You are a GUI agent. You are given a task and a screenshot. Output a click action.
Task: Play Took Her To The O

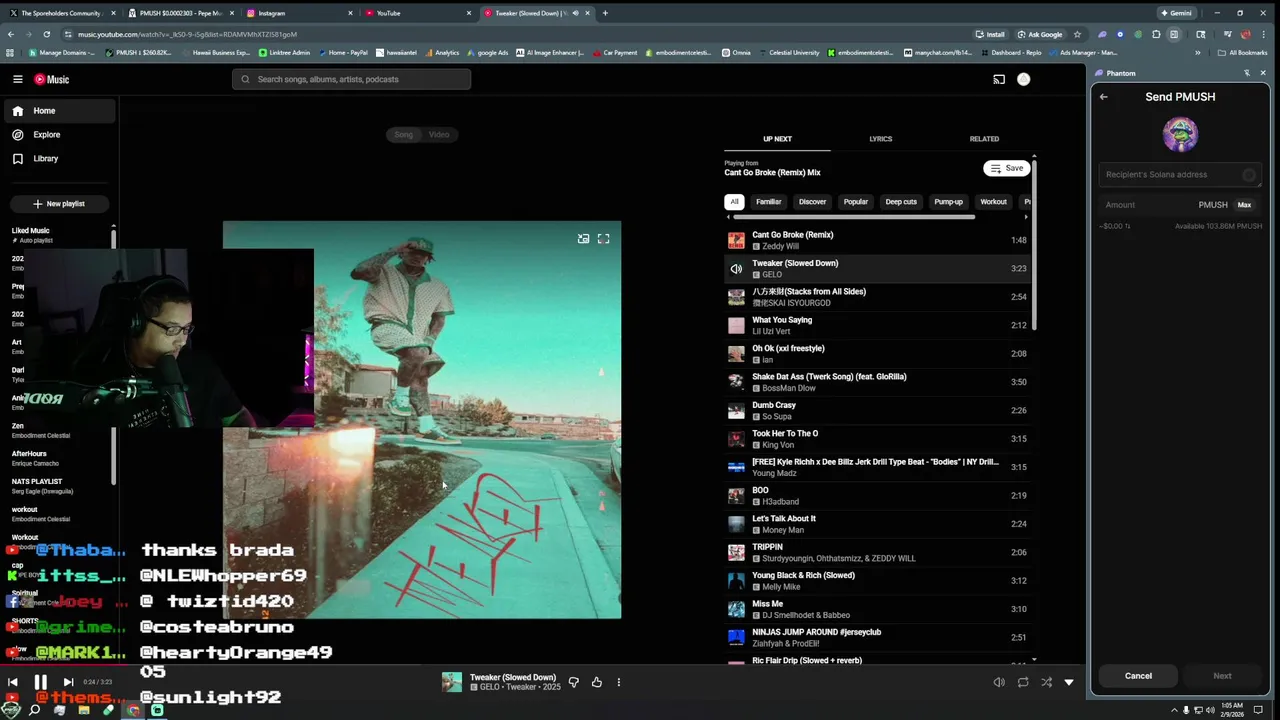pos(879,439)
